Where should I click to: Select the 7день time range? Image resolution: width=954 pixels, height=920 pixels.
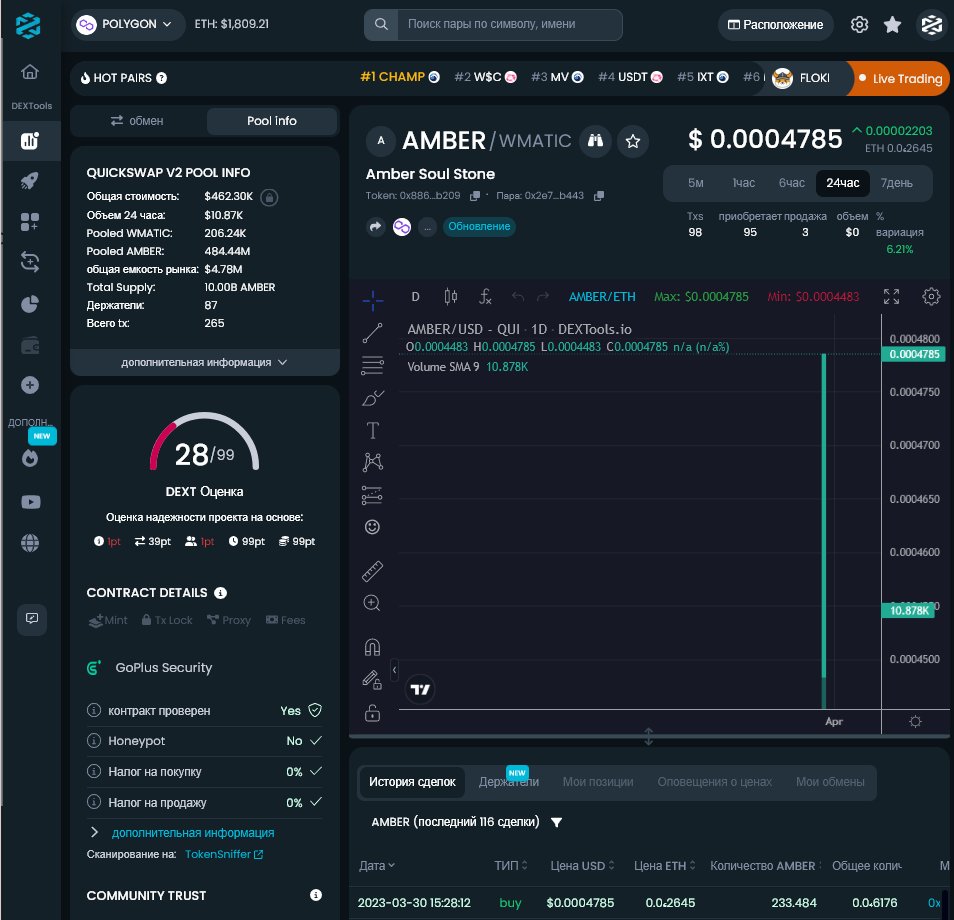pyautogui.click(x=896, y=183)
